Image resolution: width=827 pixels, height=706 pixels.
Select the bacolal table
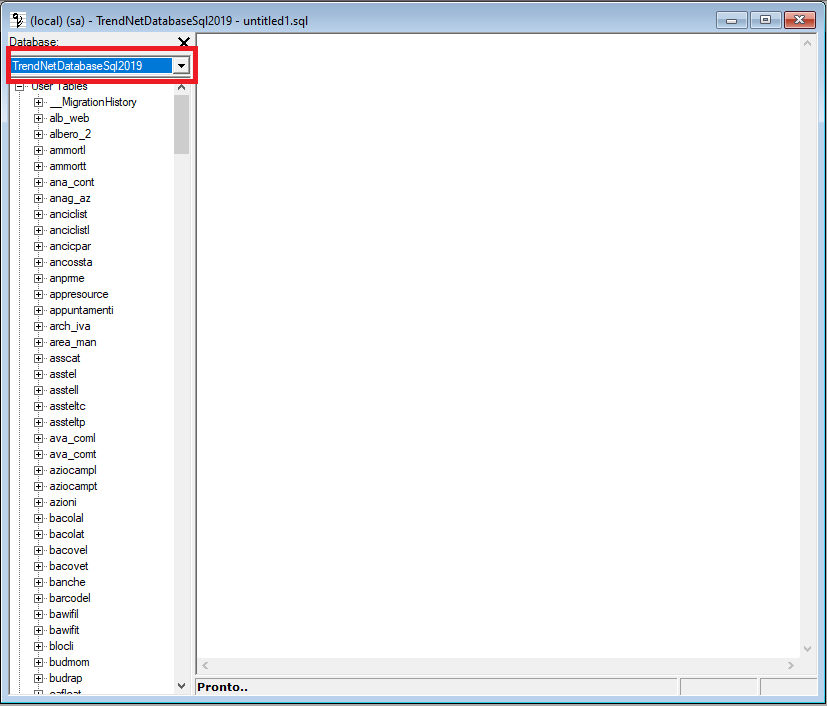pos(66,518)
